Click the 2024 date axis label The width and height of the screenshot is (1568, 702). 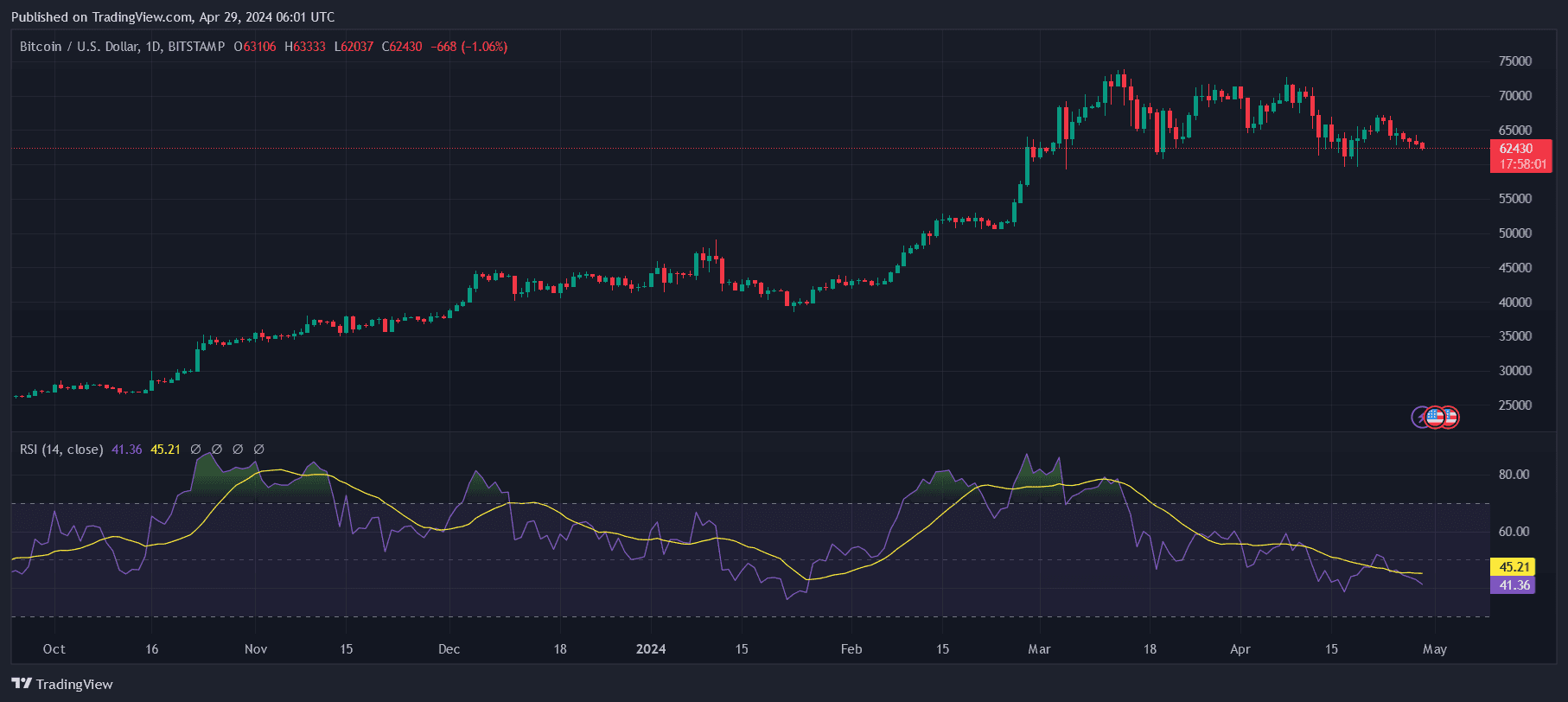point(651,649)
